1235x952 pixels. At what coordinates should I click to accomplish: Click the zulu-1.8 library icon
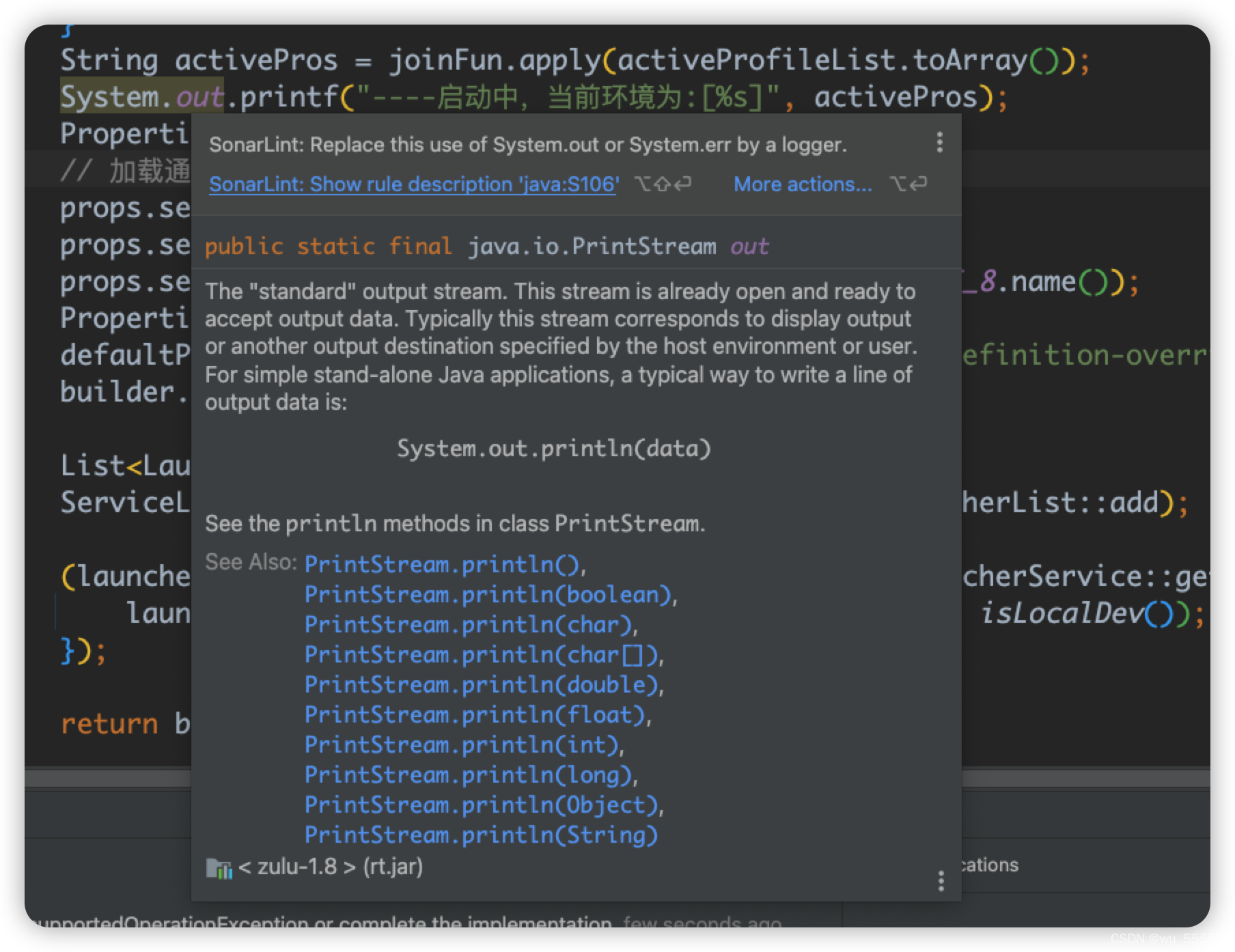tap(219, 867)
